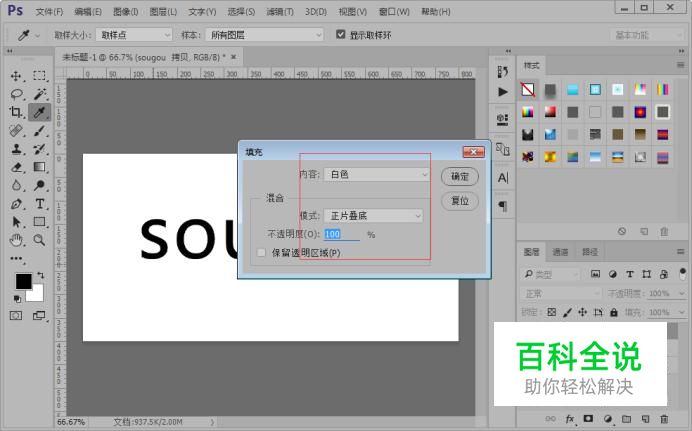Select the Magic Wand tool
This screenshot has width=692, height=431.
tap(40, 94)
